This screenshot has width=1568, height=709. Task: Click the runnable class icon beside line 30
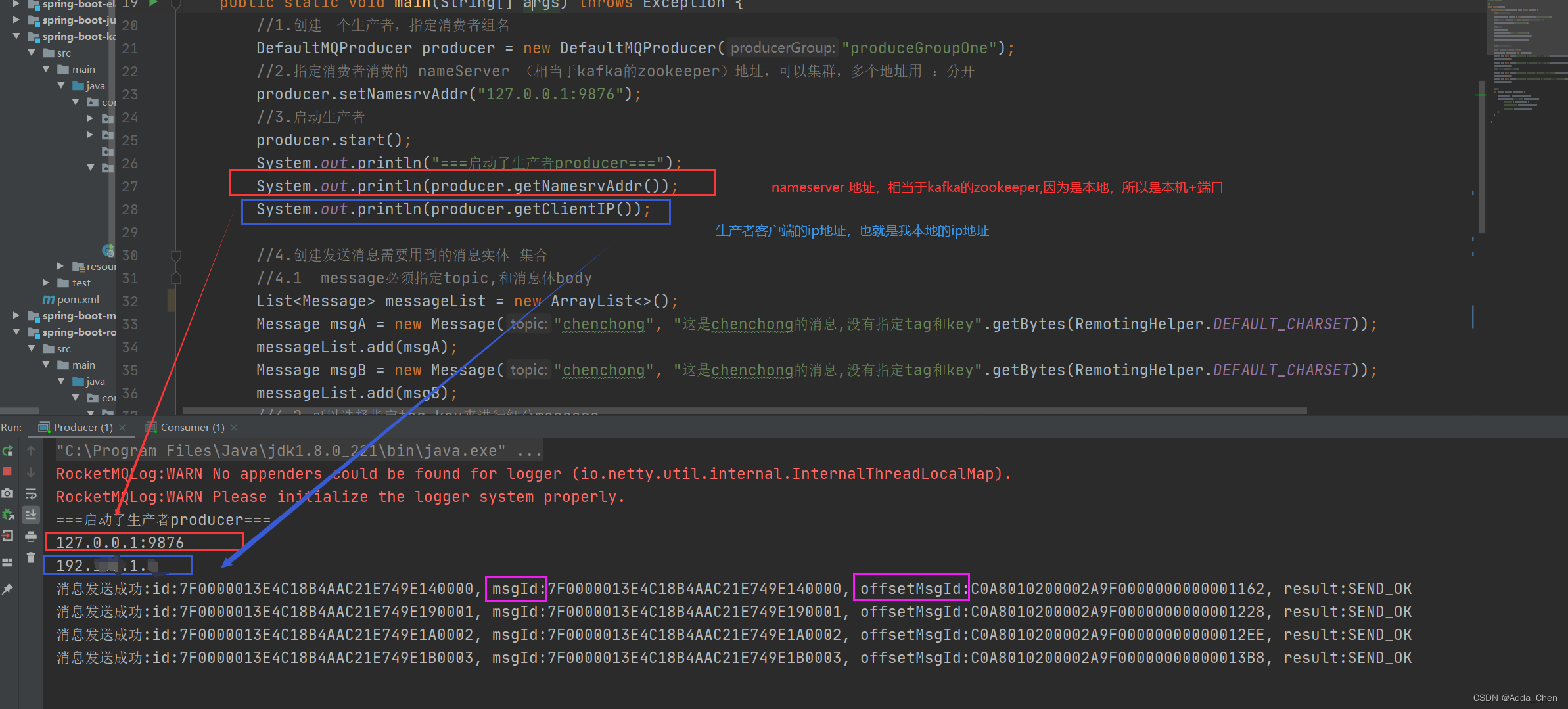(108, 250)
